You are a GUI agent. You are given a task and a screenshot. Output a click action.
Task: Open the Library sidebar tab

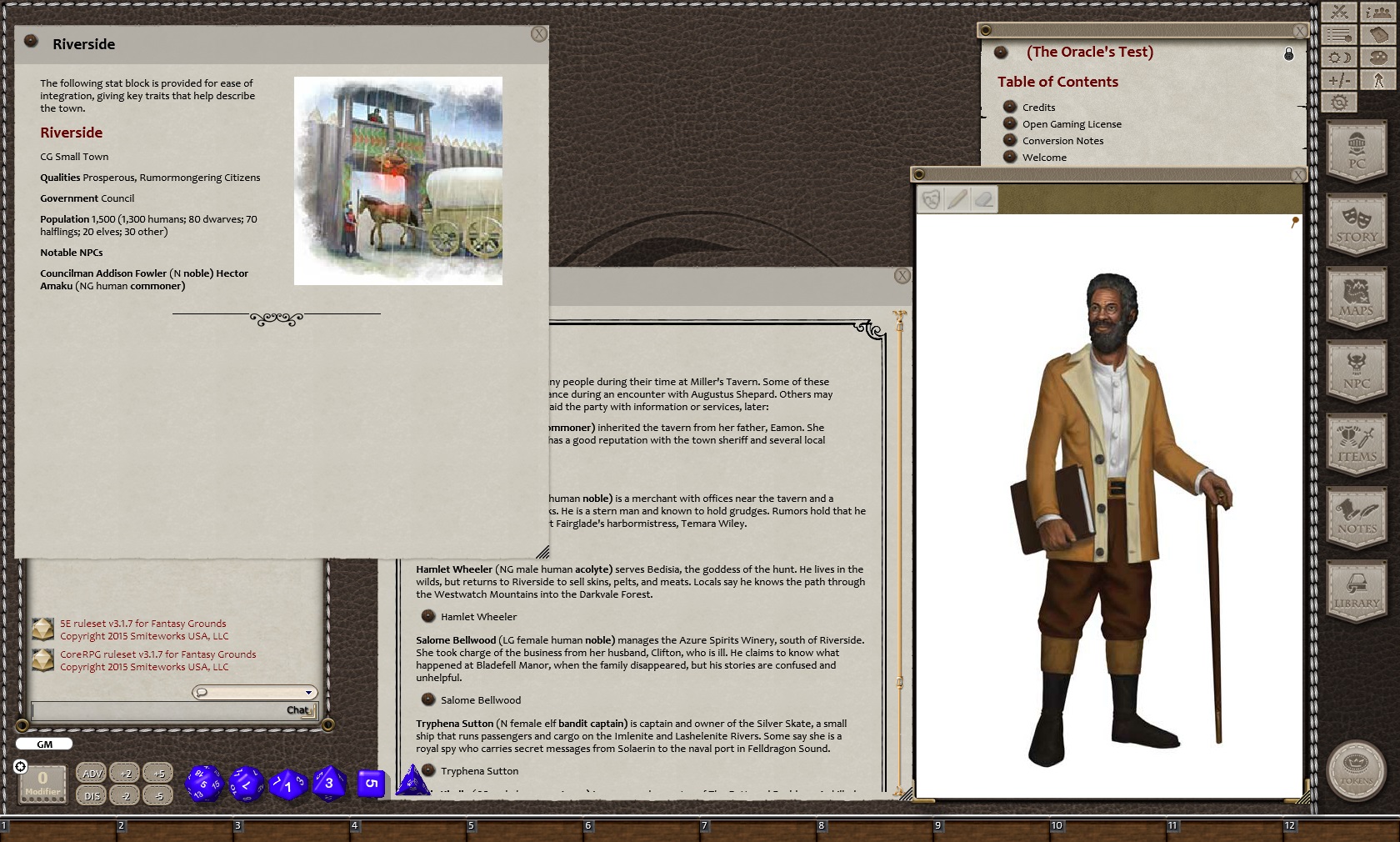pos(1356,590)
